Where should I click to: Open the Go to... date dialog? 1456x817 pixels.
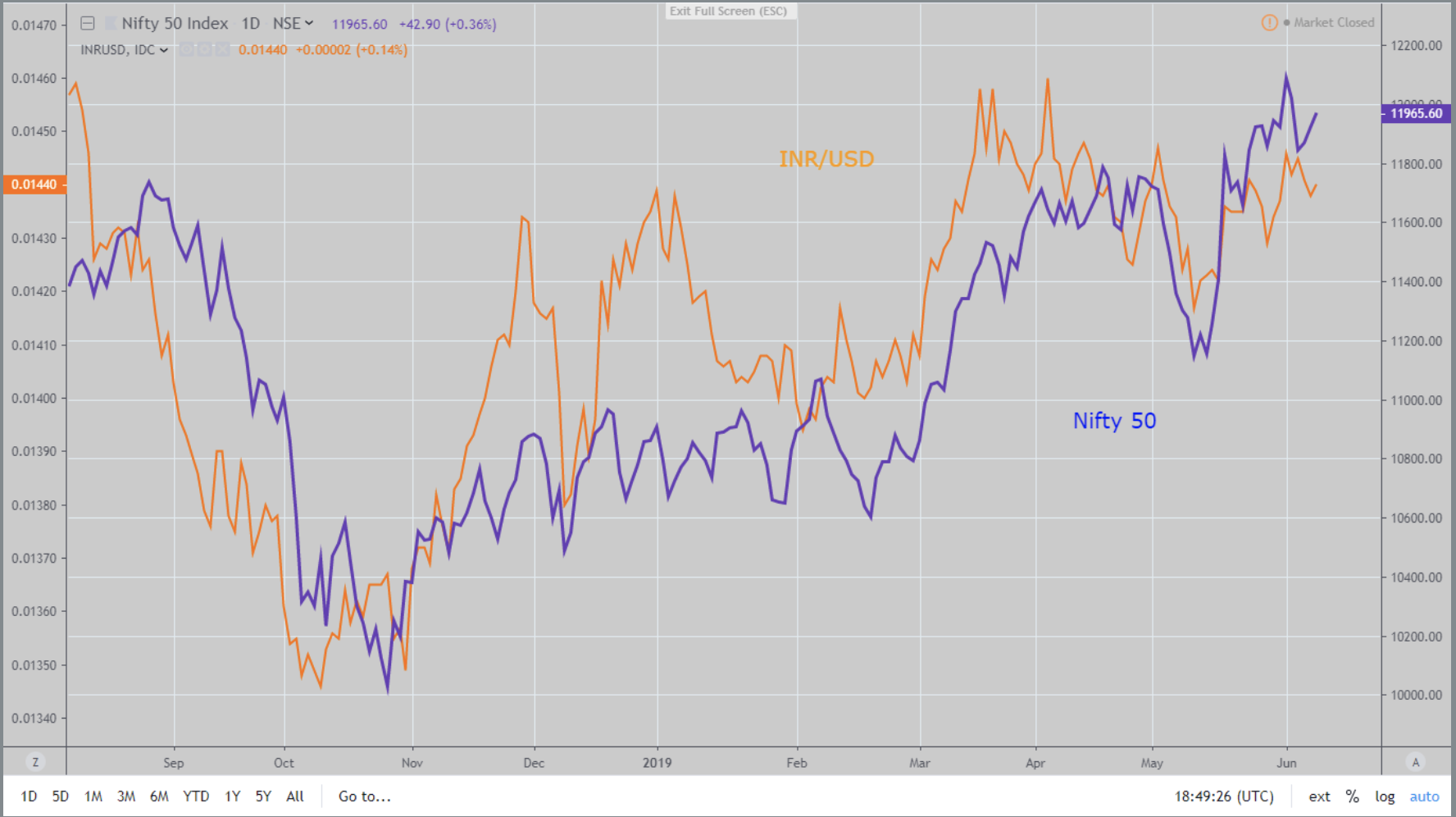(x=365, y=796)
